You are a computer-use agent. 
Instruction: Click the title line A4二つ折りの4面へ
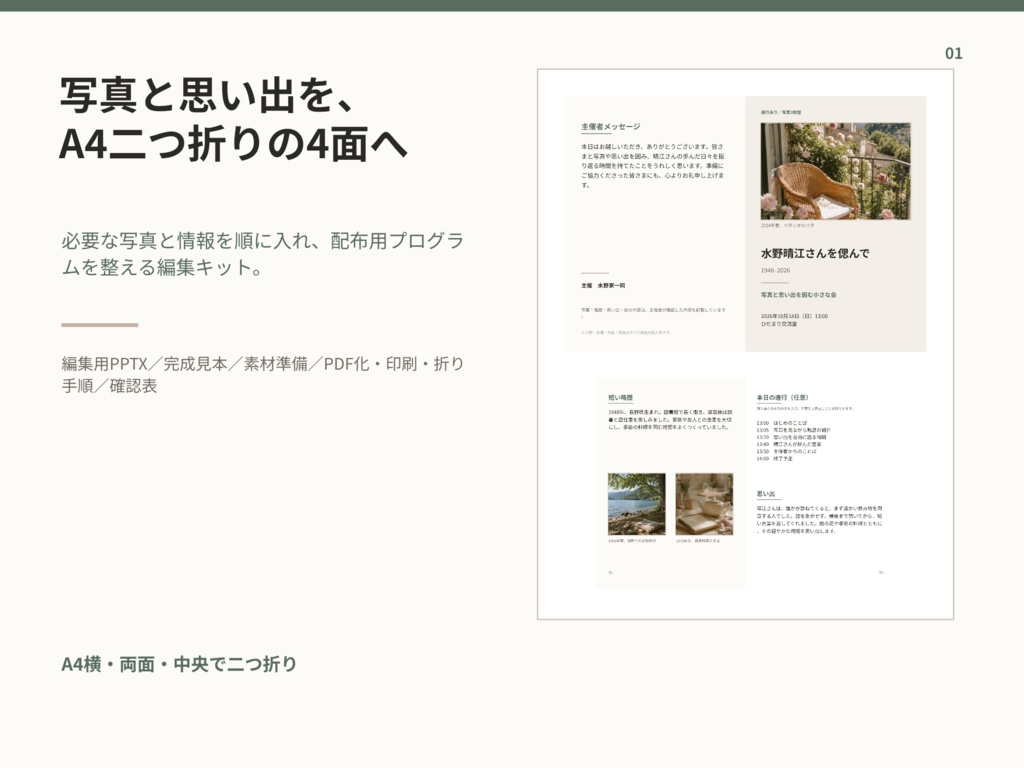tap(233, 144)
